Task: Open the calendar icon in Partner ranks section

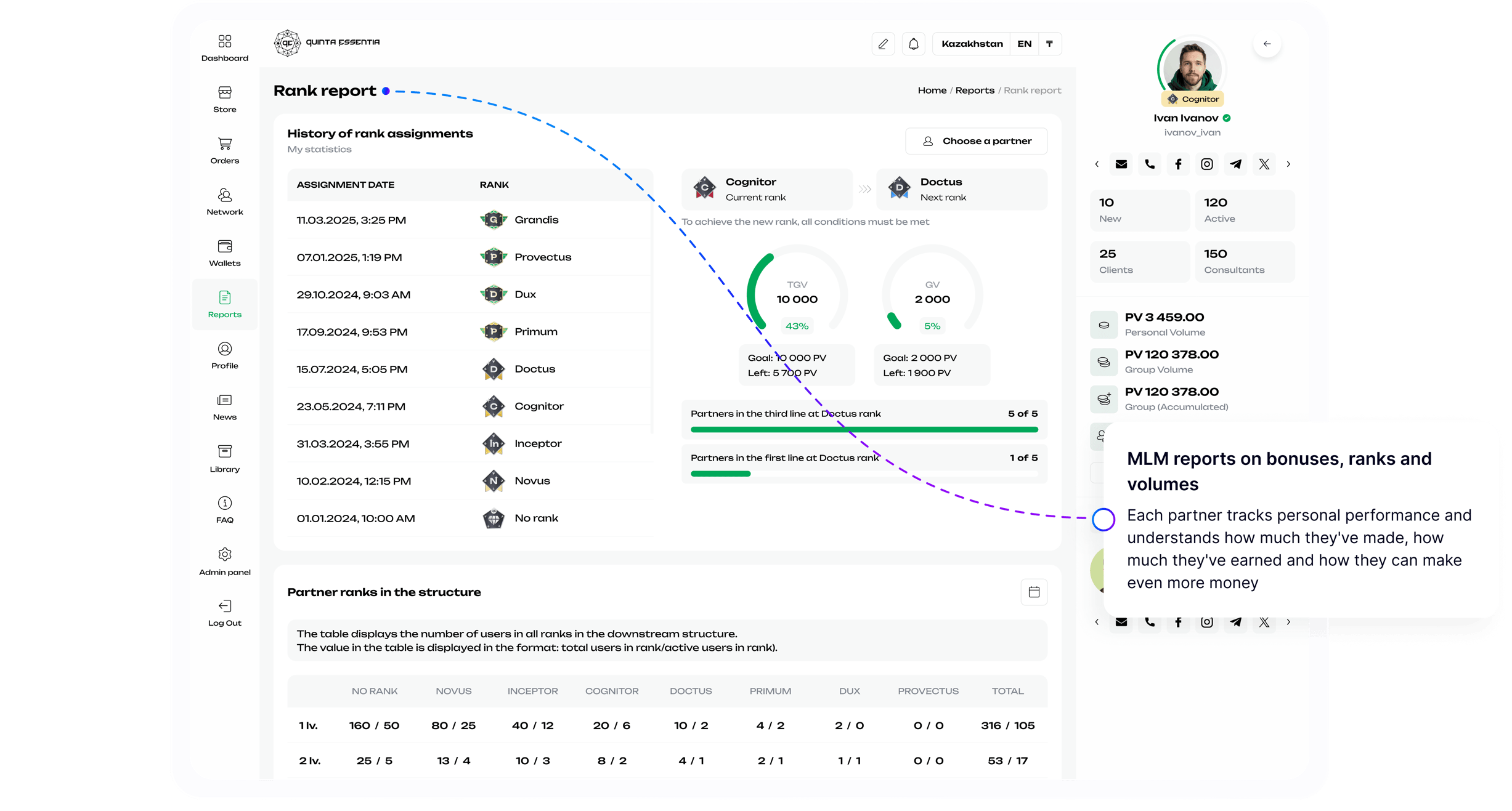Action: click(1034, 592)
